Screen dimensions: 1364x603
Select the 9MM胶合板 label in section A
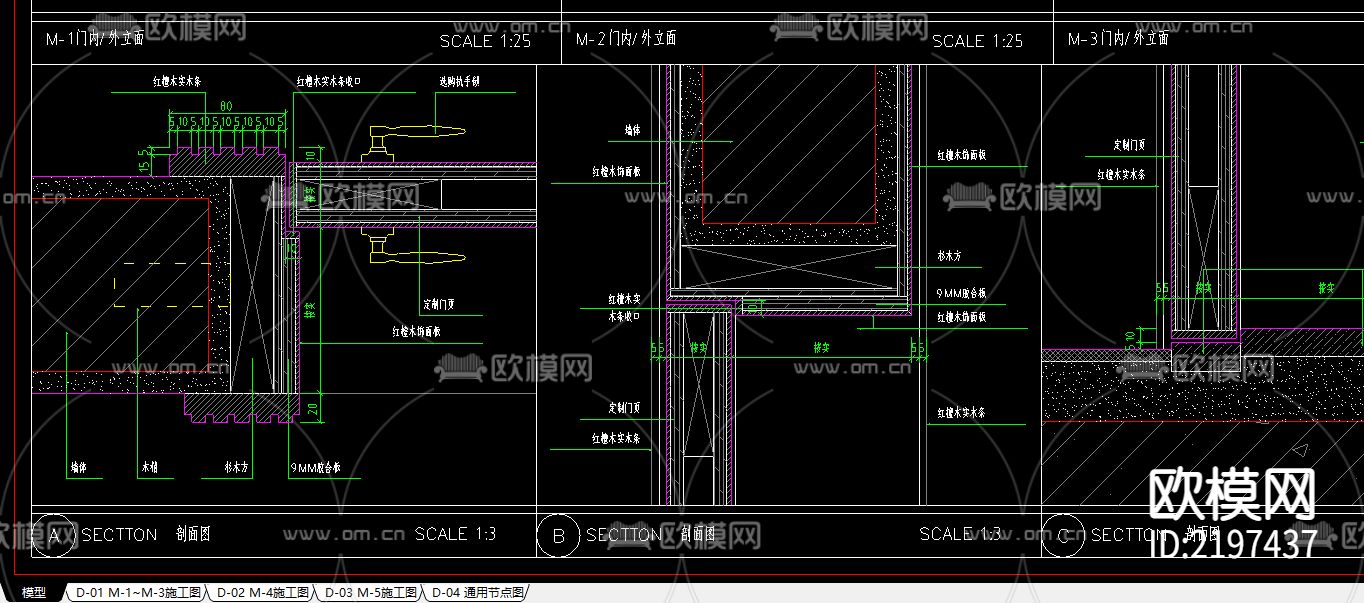(x=316, y=467)
